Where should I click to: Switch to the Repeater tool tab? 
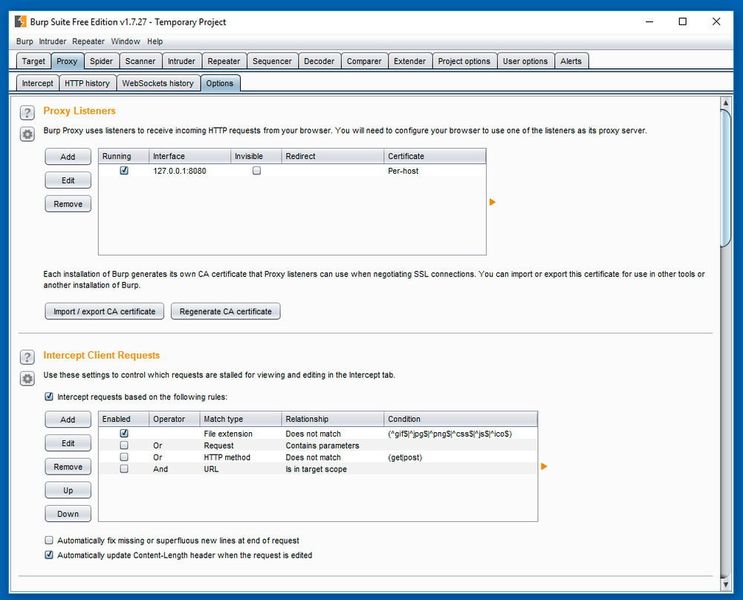coord(224,61)
